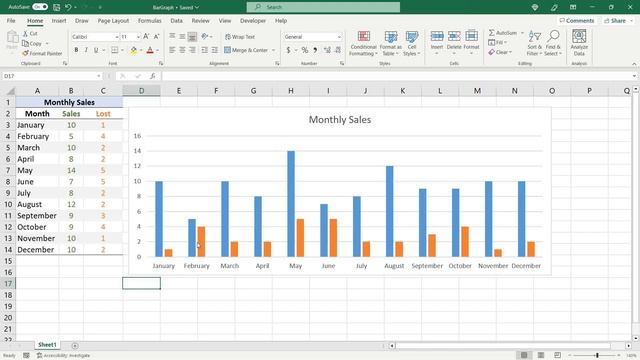This screenshot has height=360, width=640.
Task: Increase decimal places
Action: click(327, 50)
